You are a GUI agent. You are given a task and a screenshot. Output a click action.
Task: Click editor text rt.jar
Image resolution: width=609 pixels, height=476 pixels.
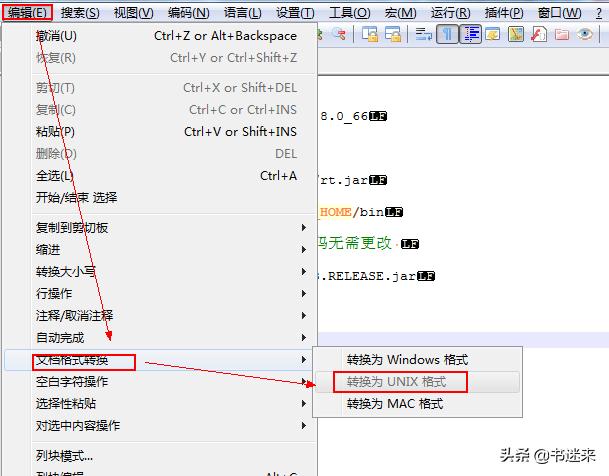[x=344, y=180]
